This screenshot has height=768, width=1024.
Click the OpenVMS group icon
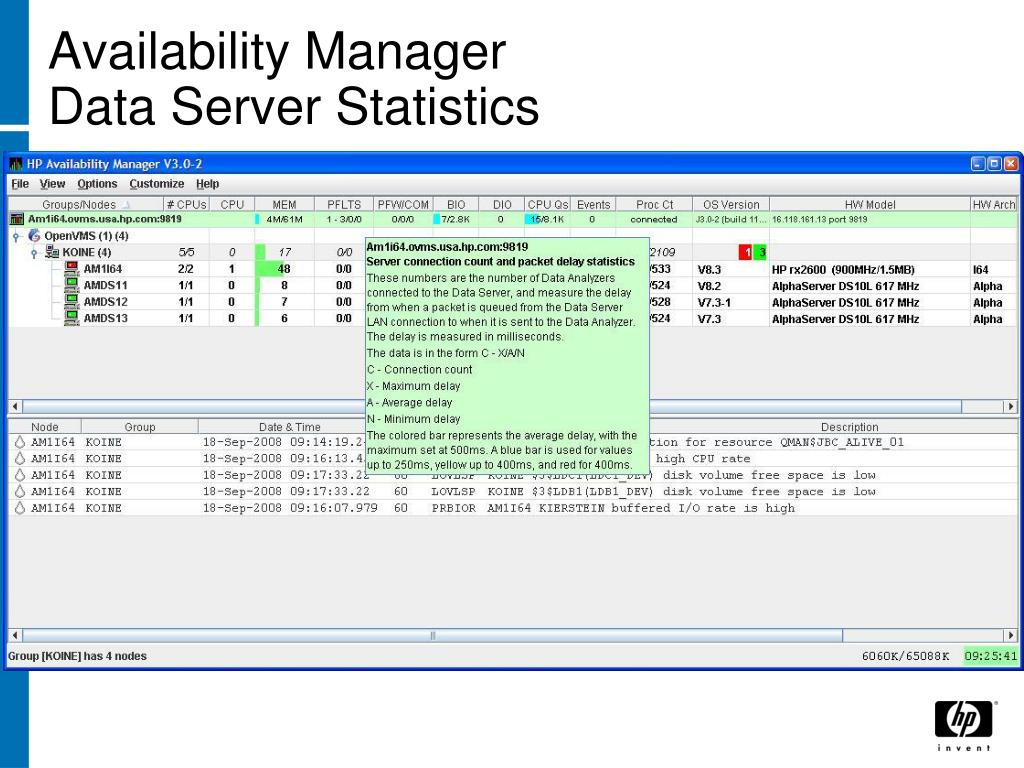(35, 236)
